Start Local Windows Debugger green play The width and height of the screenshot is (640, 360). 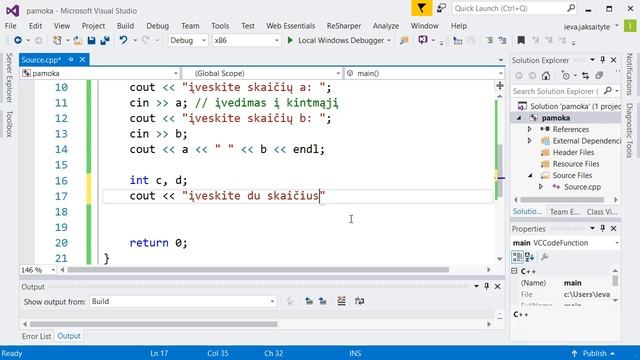(290, 40)
